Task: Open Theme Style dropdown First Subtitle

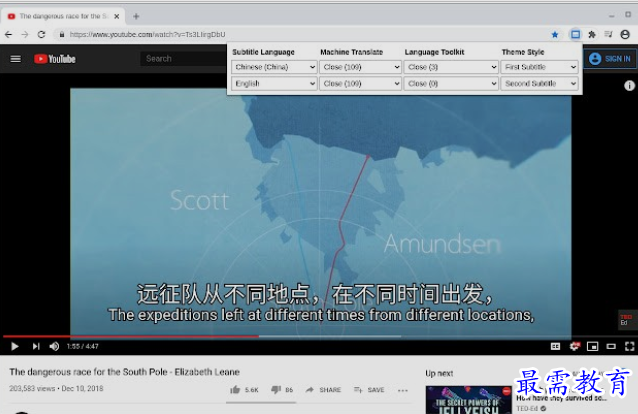Action: click(x=539, y=67)
